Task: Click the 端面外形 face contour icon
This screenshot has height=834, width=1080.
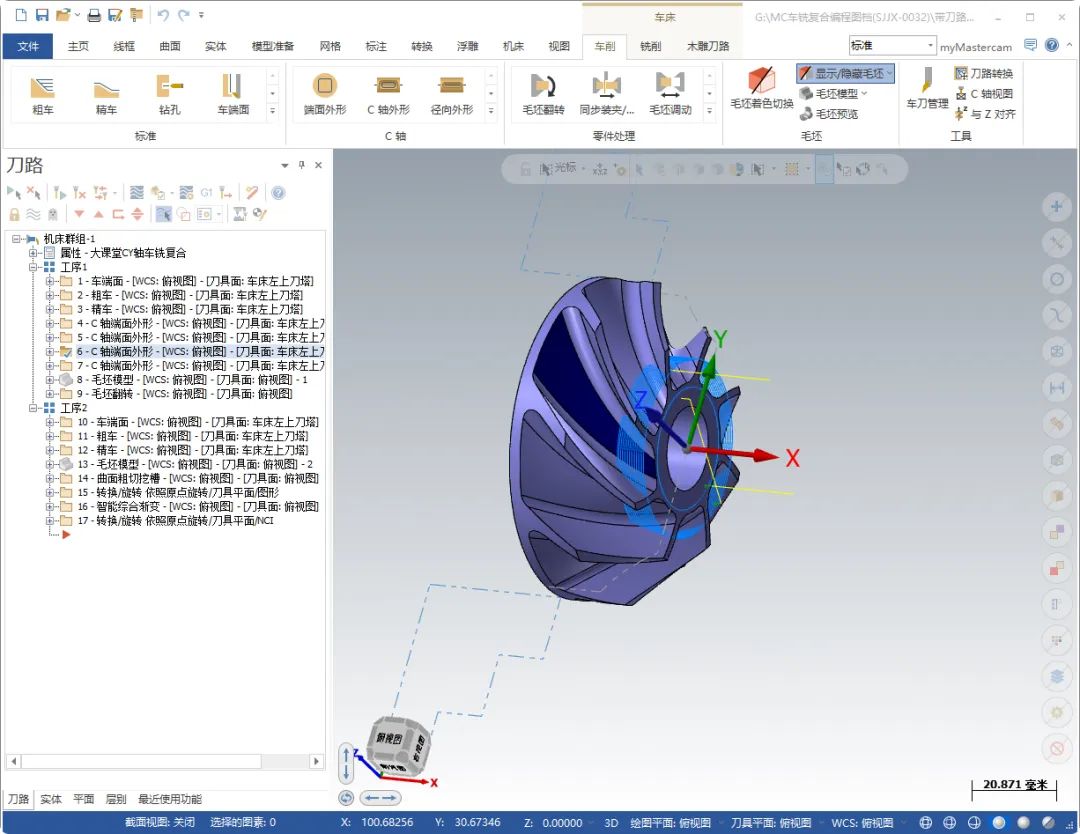Action: coord(325,93)
